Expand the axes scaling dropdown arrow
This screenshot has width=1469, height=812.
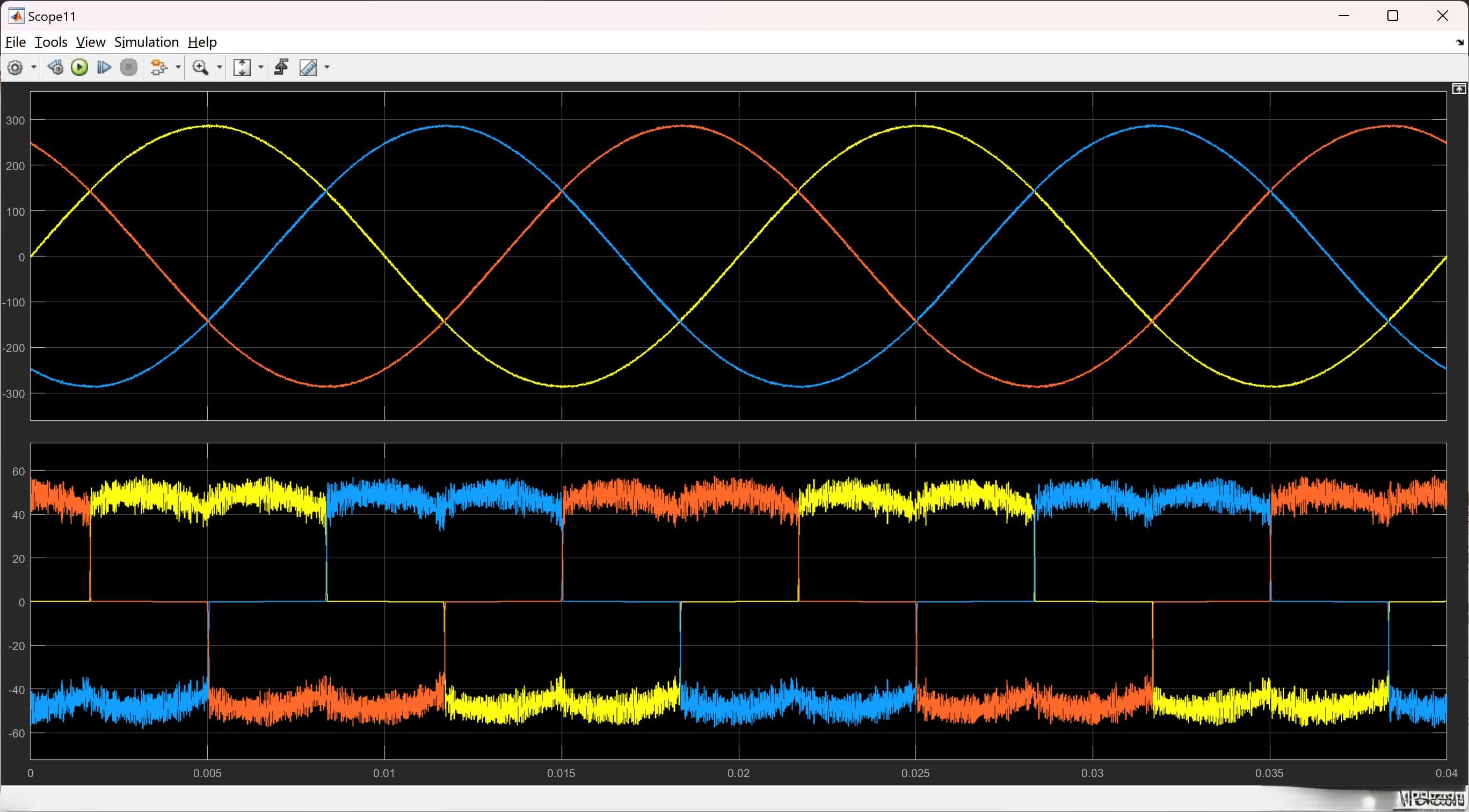click(x=260, y=67)
